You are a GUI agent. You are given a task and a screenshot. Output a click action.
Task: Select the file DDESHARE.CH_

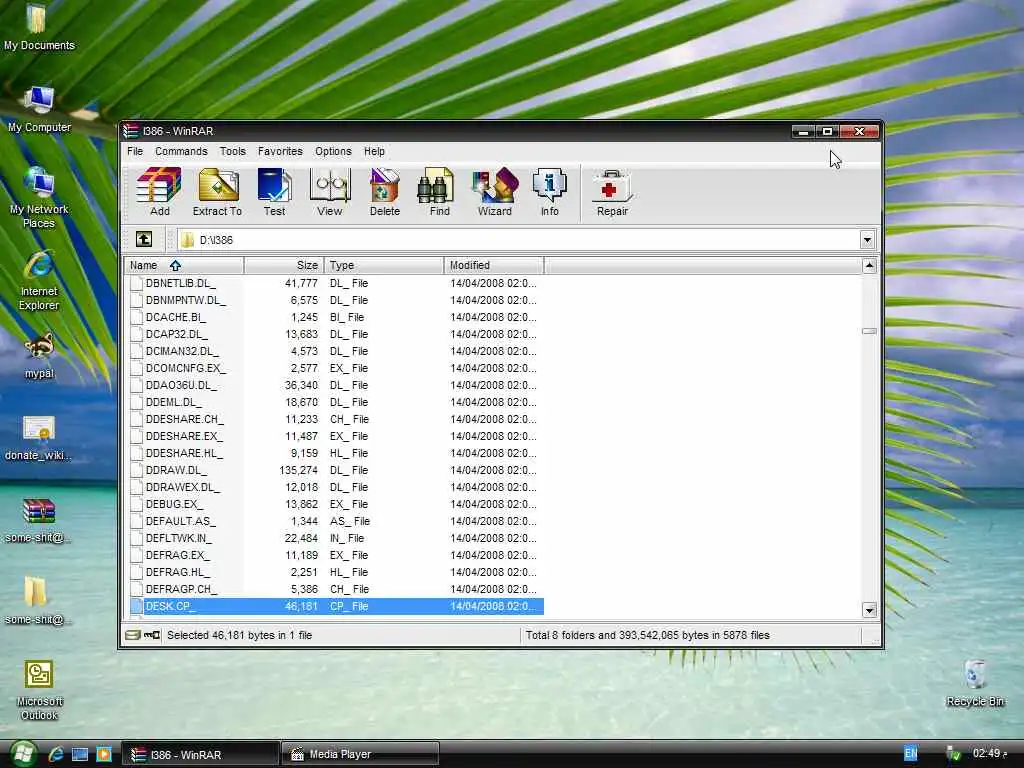pyautogui.click(x=185, y=419)
